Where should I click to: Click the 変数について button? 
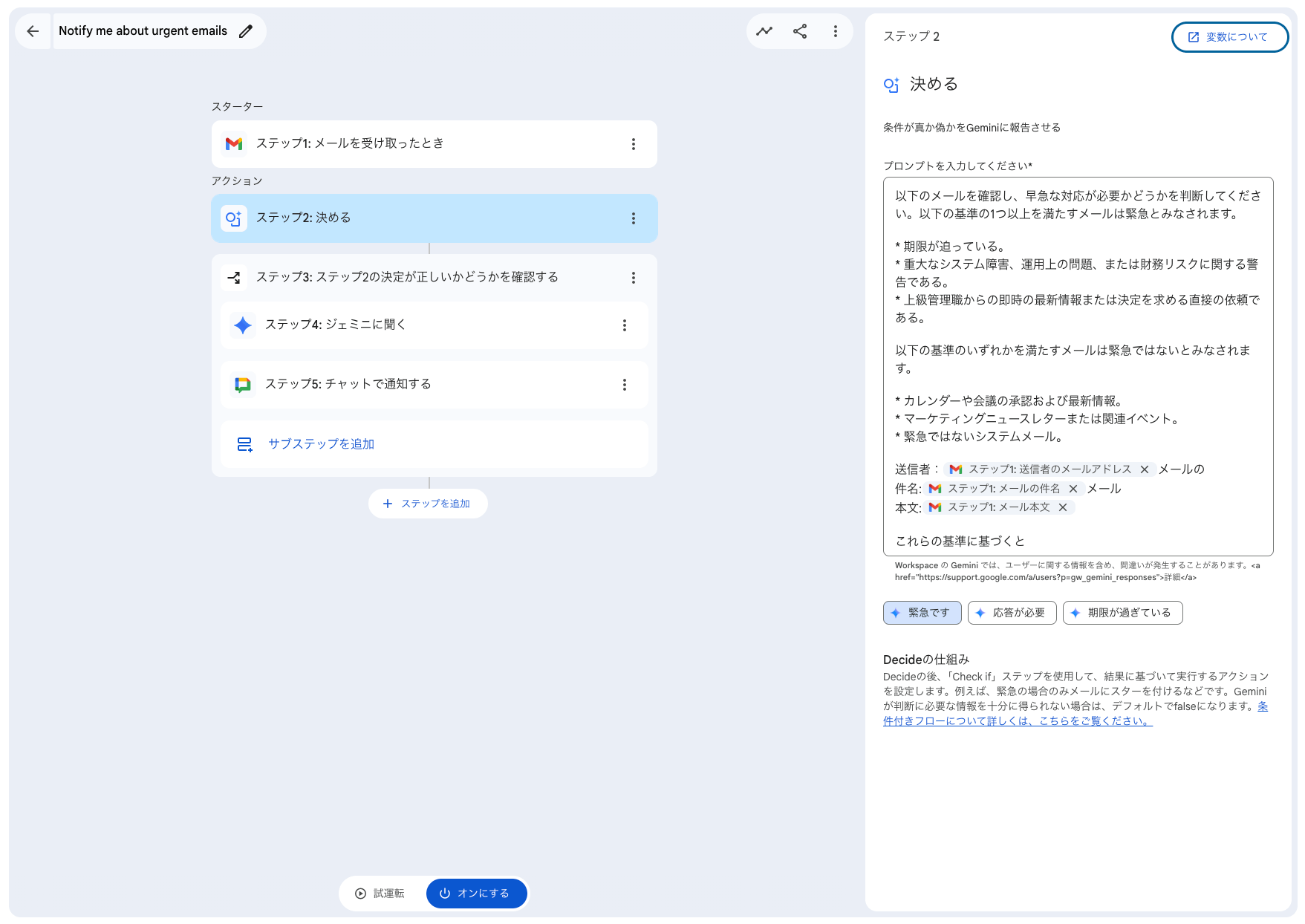[x=1230, y=36]
